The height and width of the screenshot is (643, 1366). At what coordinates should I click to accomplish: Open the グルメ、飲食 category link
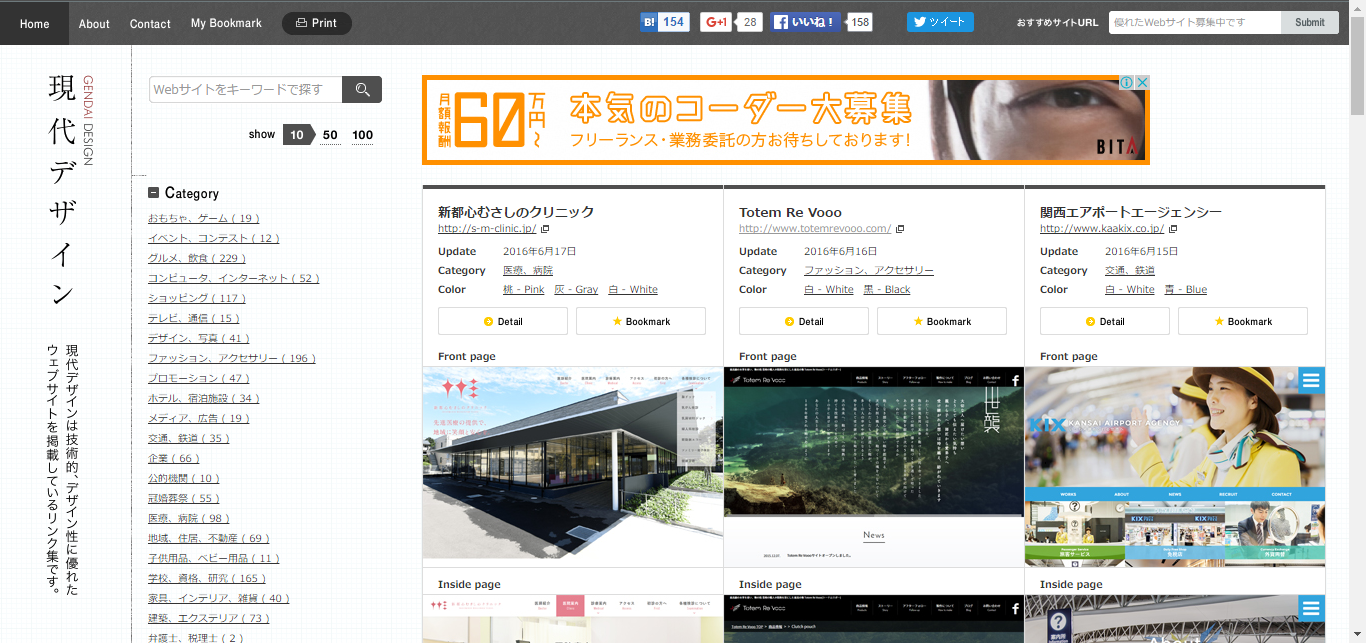pos(197,258)
